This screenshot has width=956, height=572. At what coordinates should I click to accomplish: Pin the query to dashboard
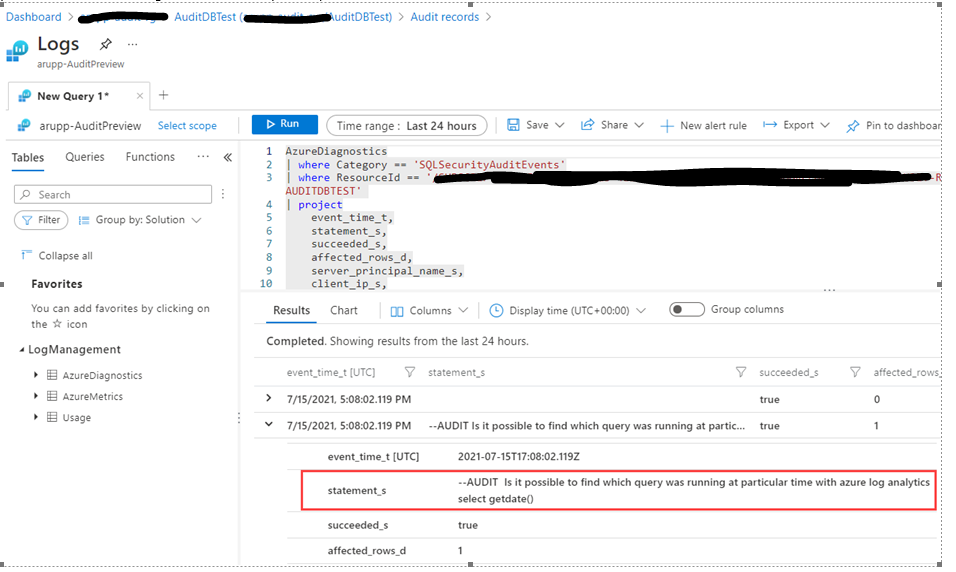tap(894, 126)
